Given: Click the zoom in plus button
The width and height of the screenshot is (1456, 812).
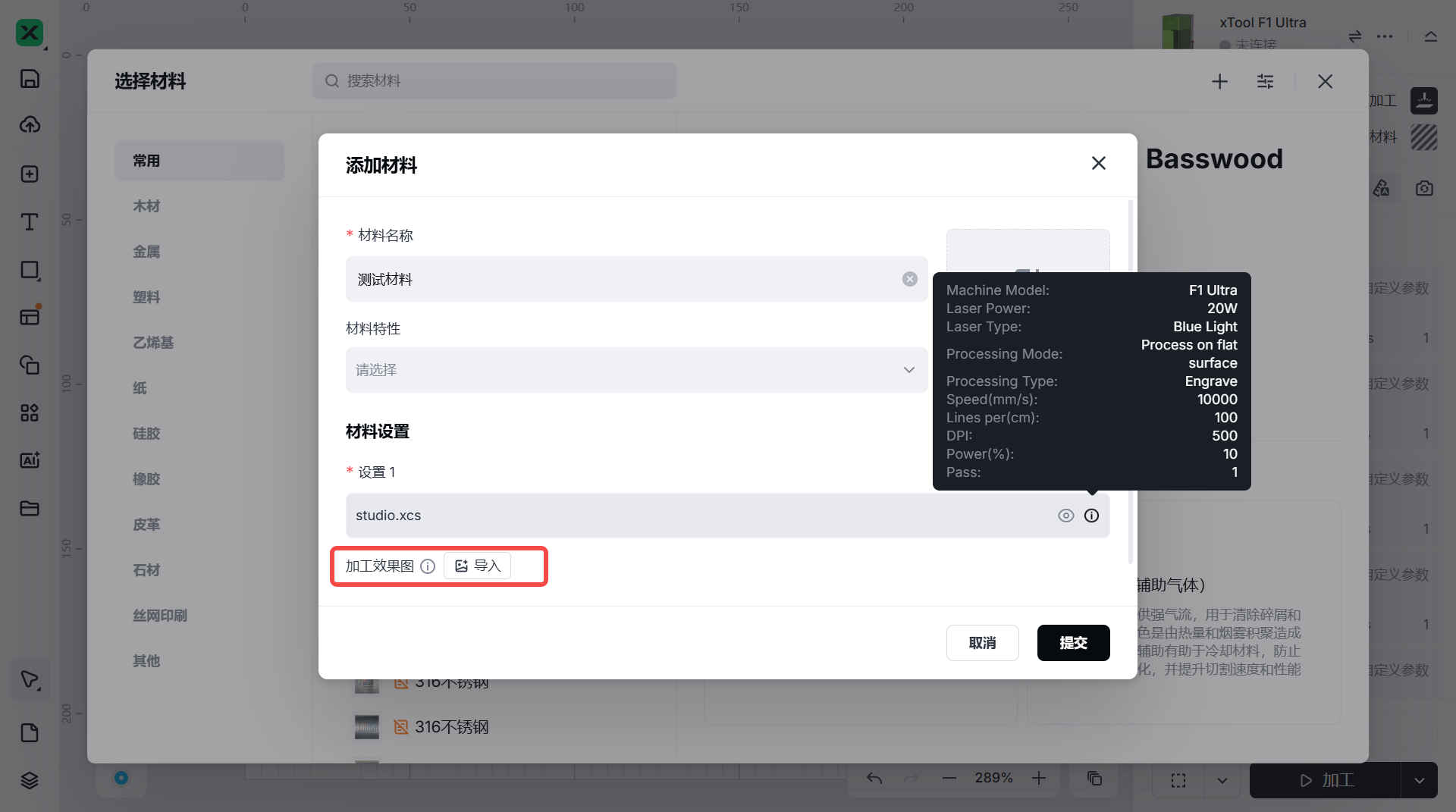Looking at the screenshot, I should (x=1039, y=778).
